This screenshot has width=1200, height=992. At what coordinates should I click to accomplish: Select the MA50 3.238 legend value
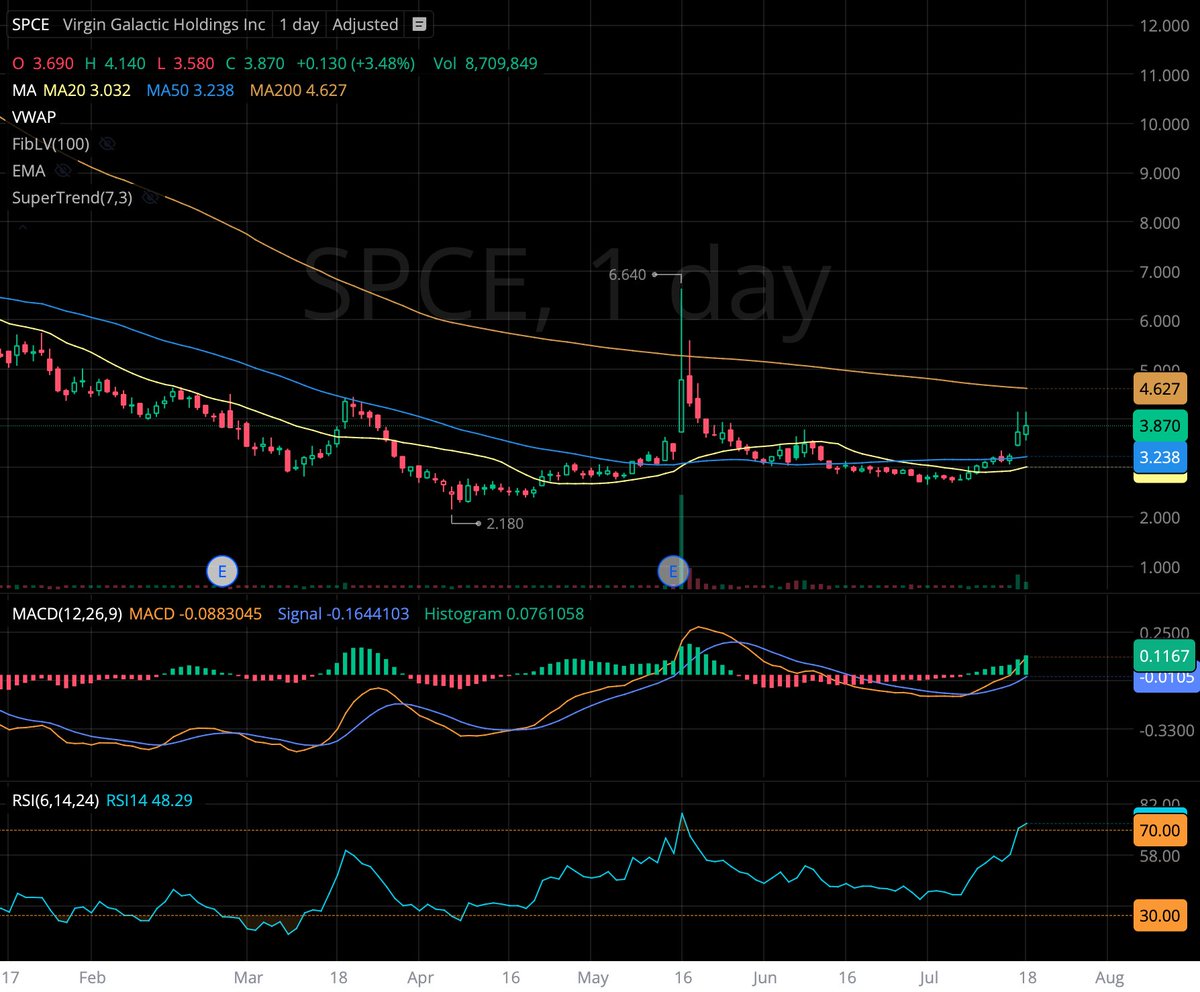click(191, 90)
